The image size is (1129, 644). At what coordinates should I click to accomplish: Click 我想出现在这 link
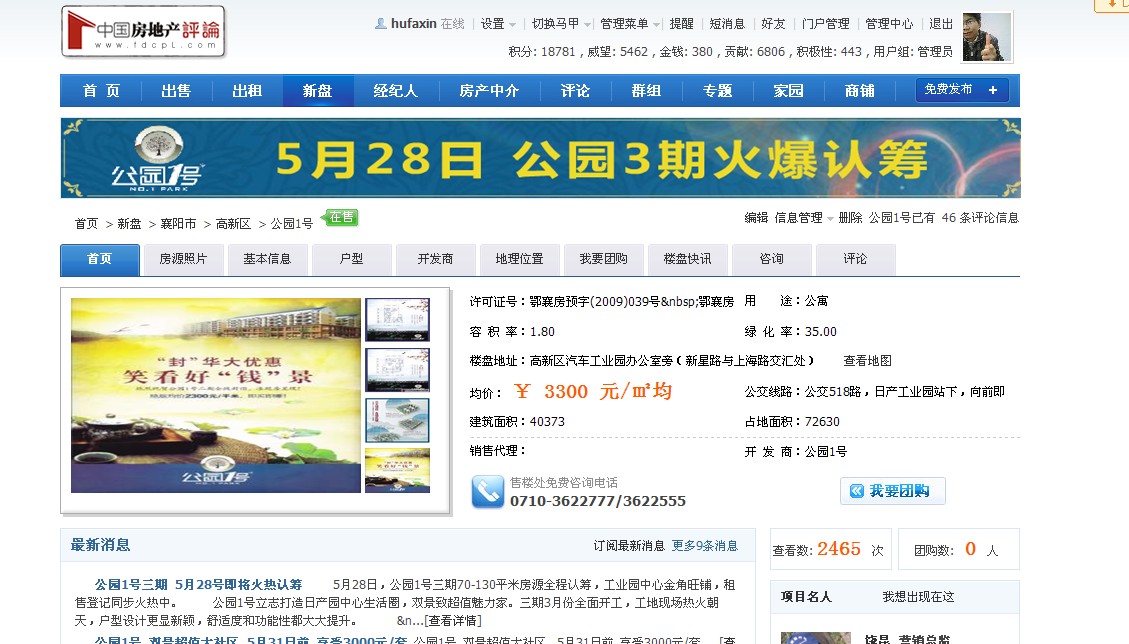[x=918, y=597]
